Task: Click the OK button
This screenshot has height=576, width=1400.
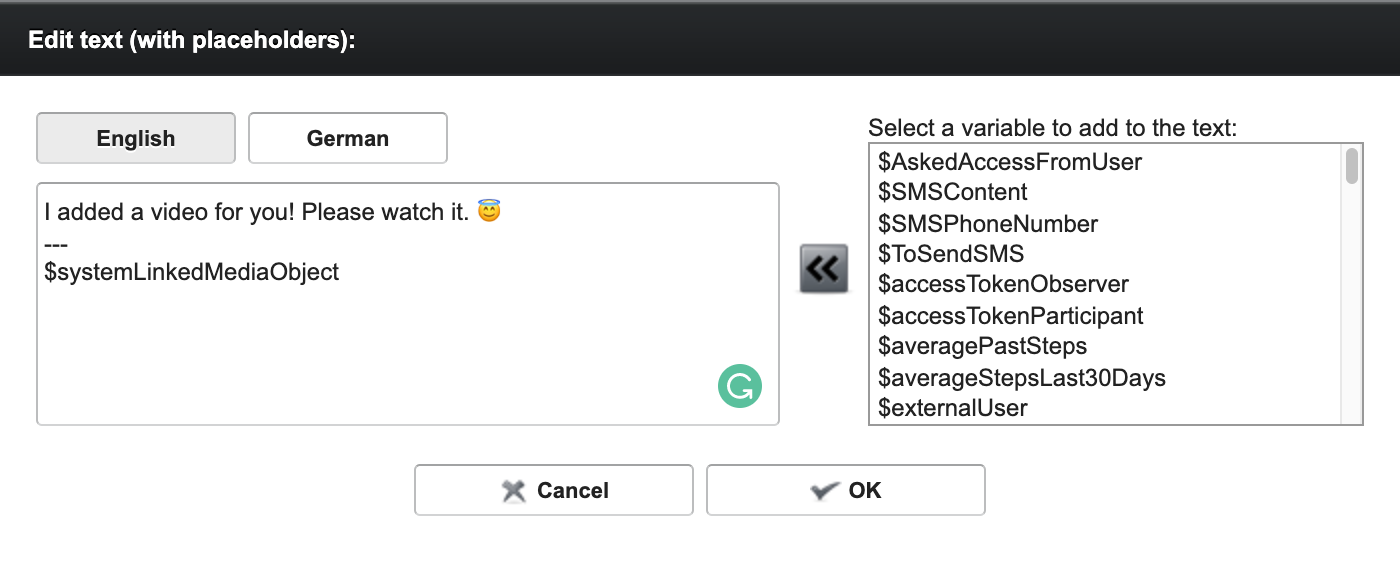Action: tap(846, 490)
